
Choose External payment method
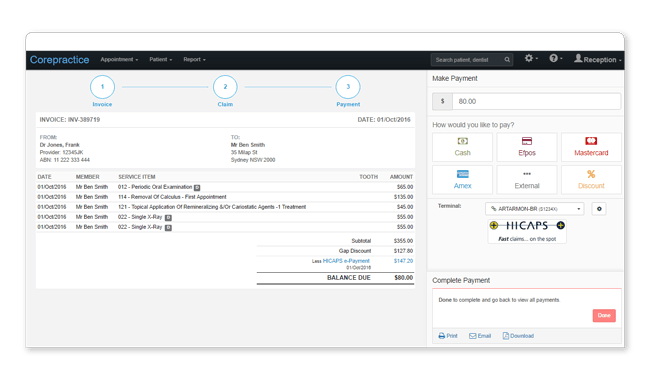(x=527, y=180)
